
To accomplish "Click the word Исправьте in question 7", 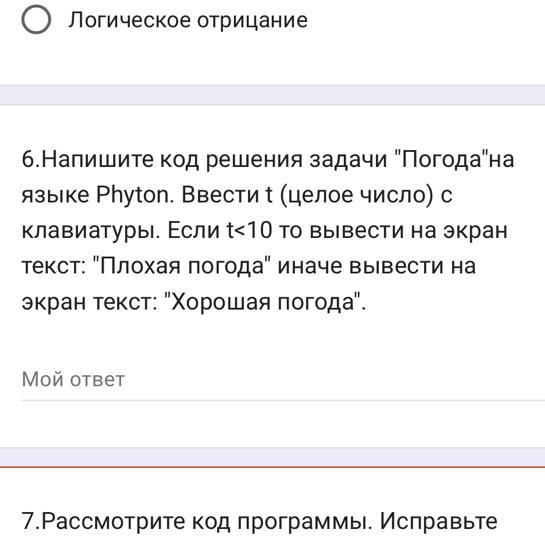I will pyautogui.click(x=438, y=521).
